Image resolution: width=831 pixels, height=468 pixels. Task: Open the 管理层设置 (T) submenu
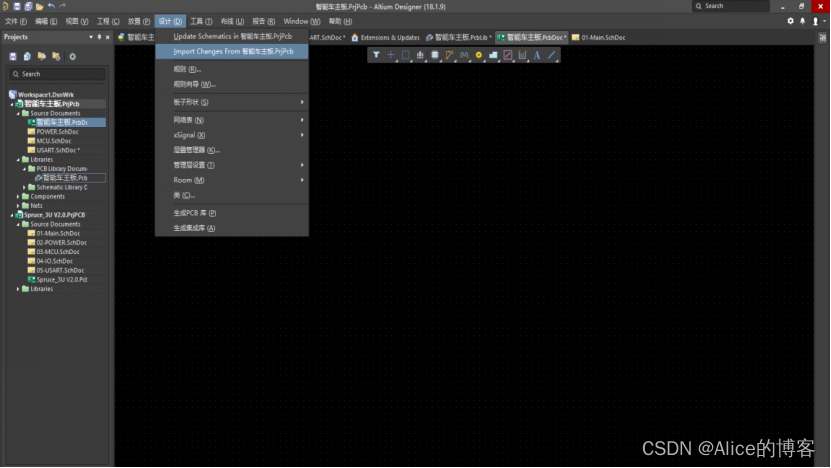tap(232, 165)
